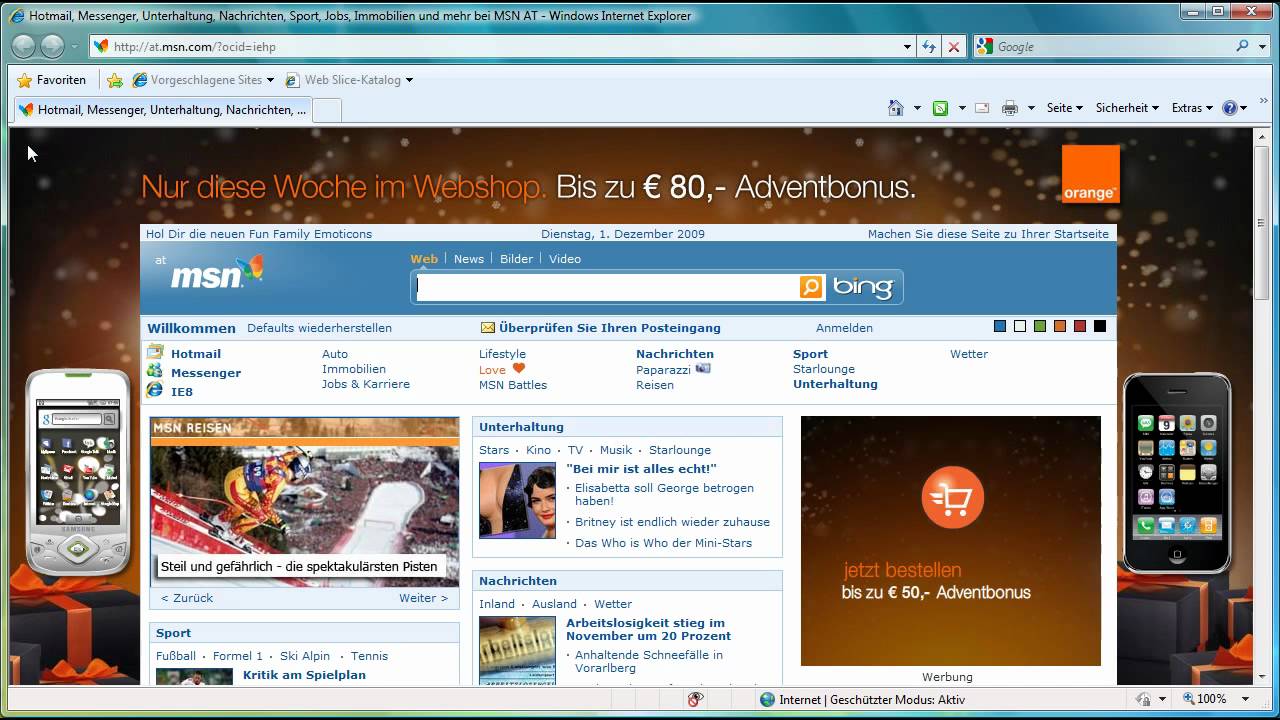The height and width of the screenshot is (720, 1280).
Task: Click the MSN butterfly logo
Action: [249, 268]
